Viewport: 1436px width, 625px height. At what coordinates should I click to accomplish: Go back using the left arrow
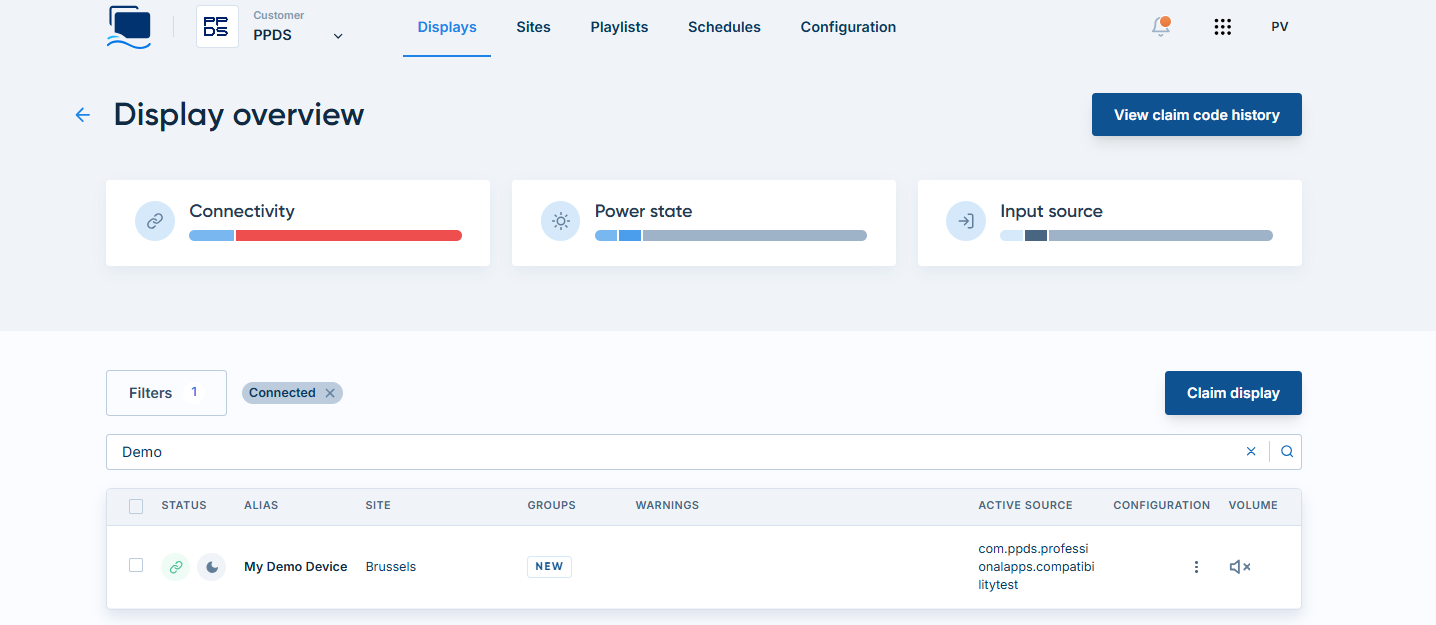pos(83,115)
